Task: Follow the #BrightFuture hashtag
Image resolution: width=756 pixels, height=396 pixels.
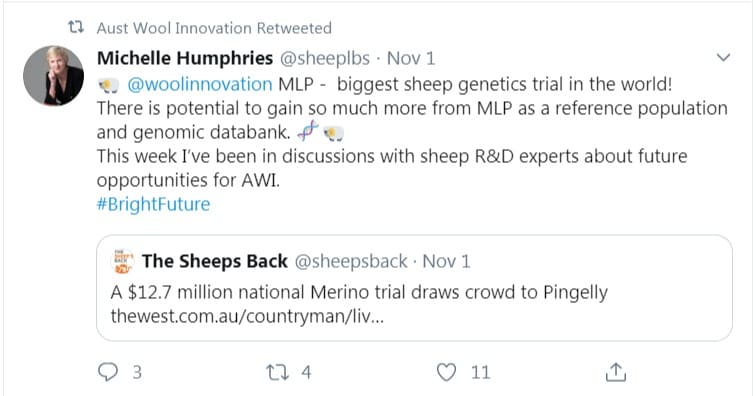Action: (x=153, y=204)
